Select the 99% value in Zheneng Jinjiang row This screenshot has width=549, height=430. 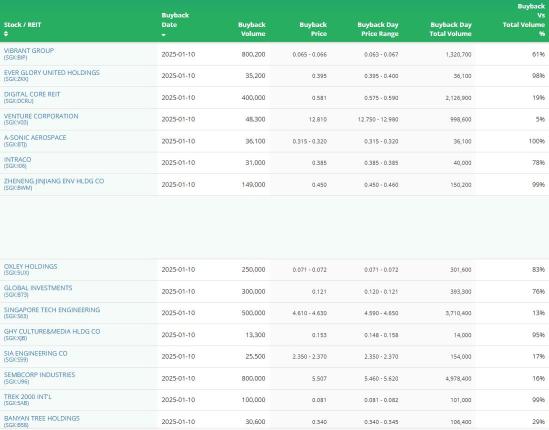(538, 185)
